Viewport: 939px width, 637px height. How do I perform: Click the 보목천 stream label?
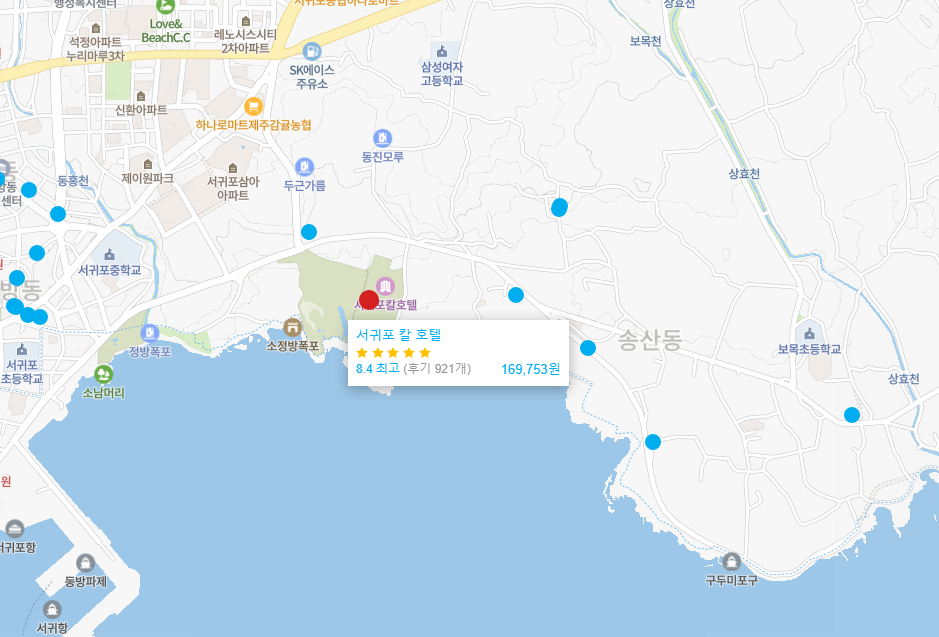(645, 41)
